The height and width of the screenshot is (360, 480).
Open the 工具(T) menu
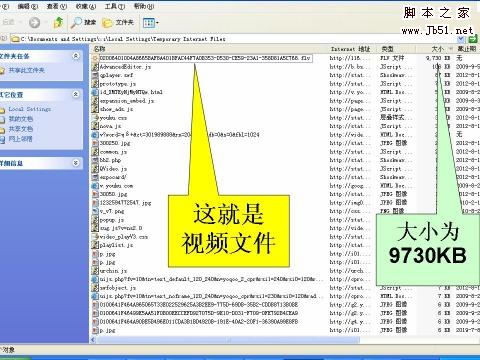tap(115, 6)
